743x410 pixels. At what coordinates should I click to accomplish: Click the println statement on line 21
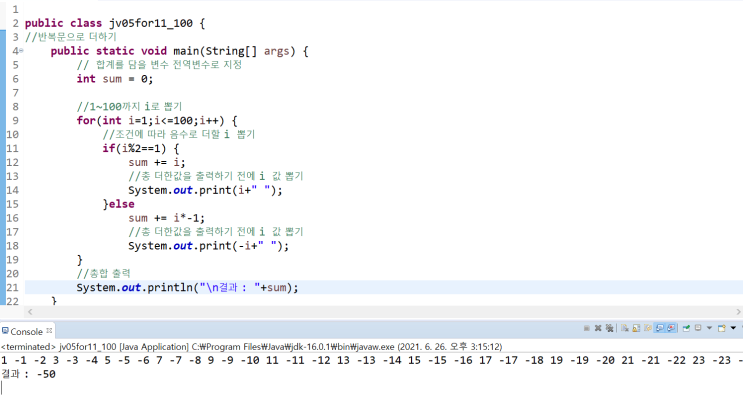click(x=187, y=287)
